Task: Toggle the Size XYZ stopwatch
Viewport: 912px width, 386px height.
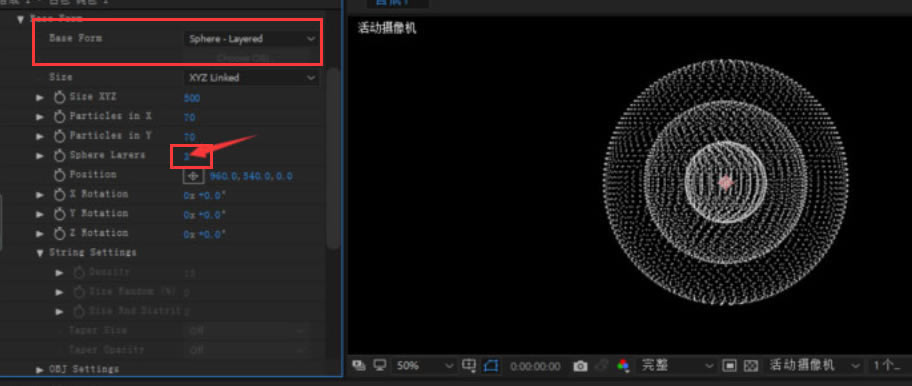Action: [59, 97]
